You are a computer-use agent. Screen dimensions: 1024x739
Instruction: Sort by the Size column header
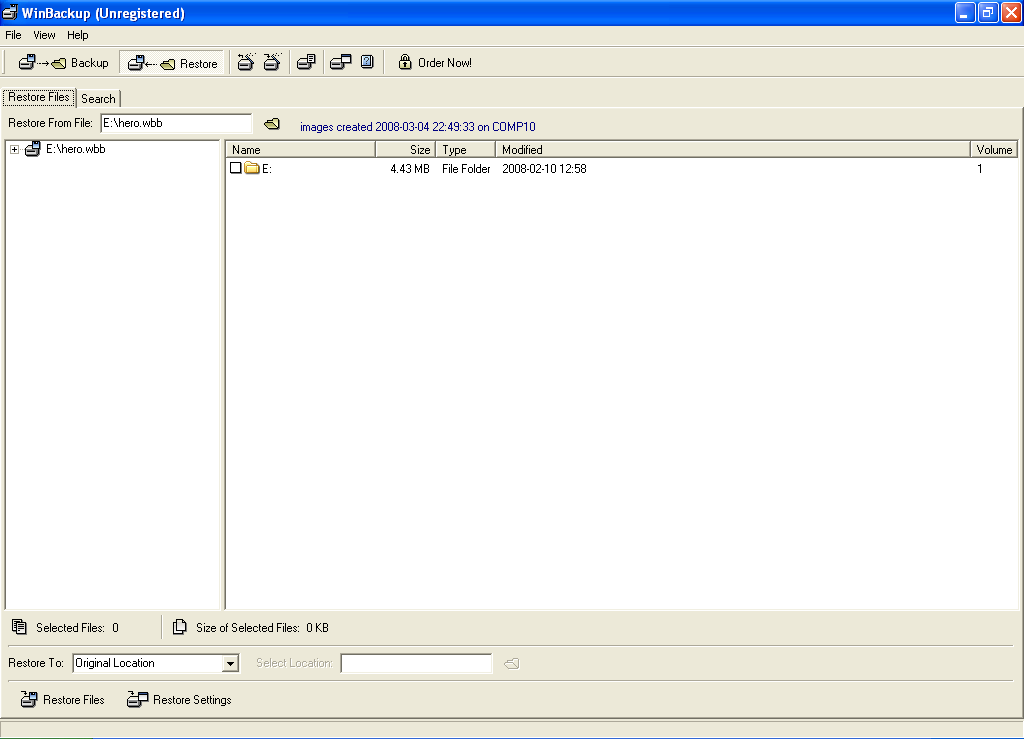406,149
